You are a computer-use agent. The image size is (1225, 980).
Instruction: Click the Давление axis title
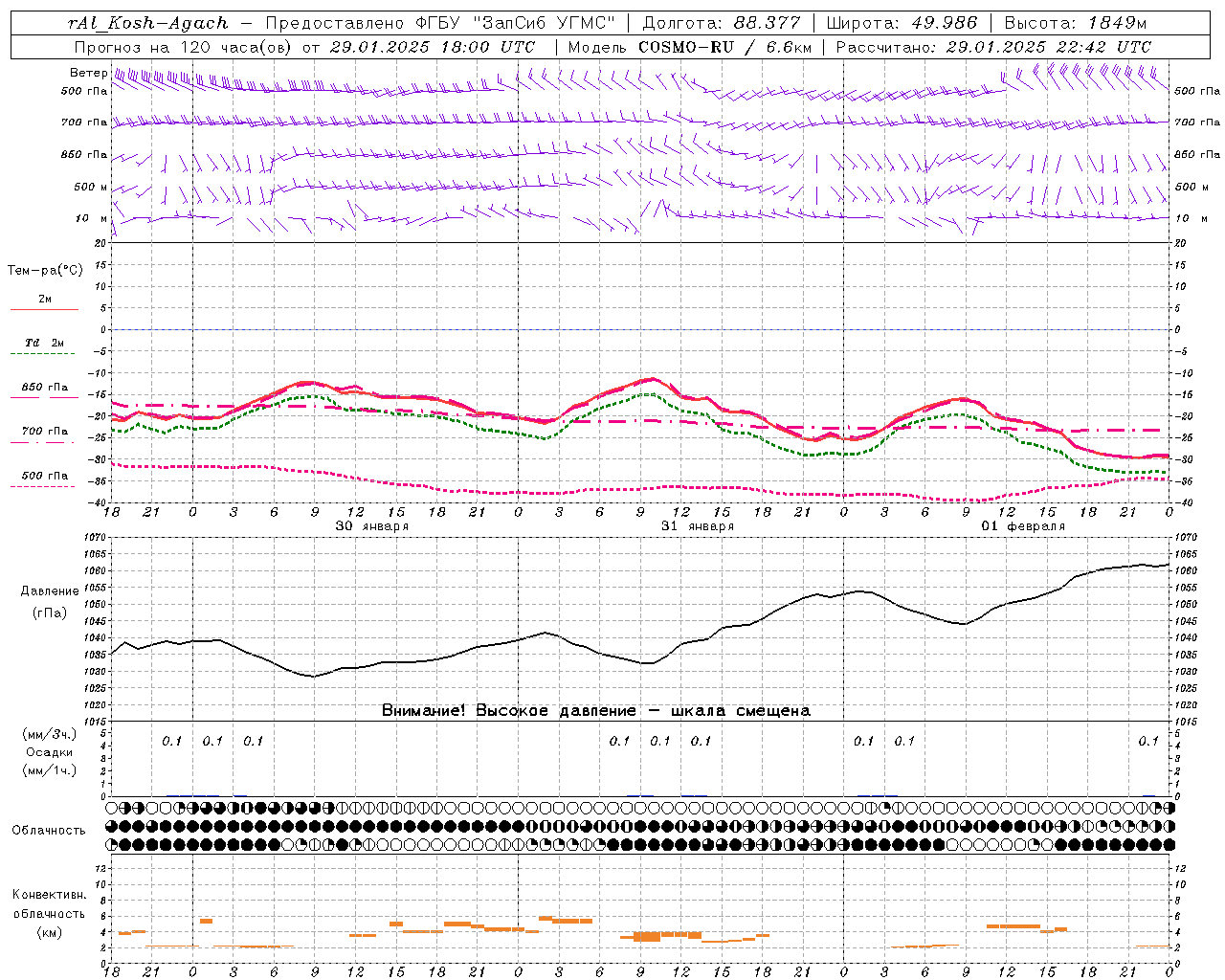pyautogui.click(x=50, y=591)
